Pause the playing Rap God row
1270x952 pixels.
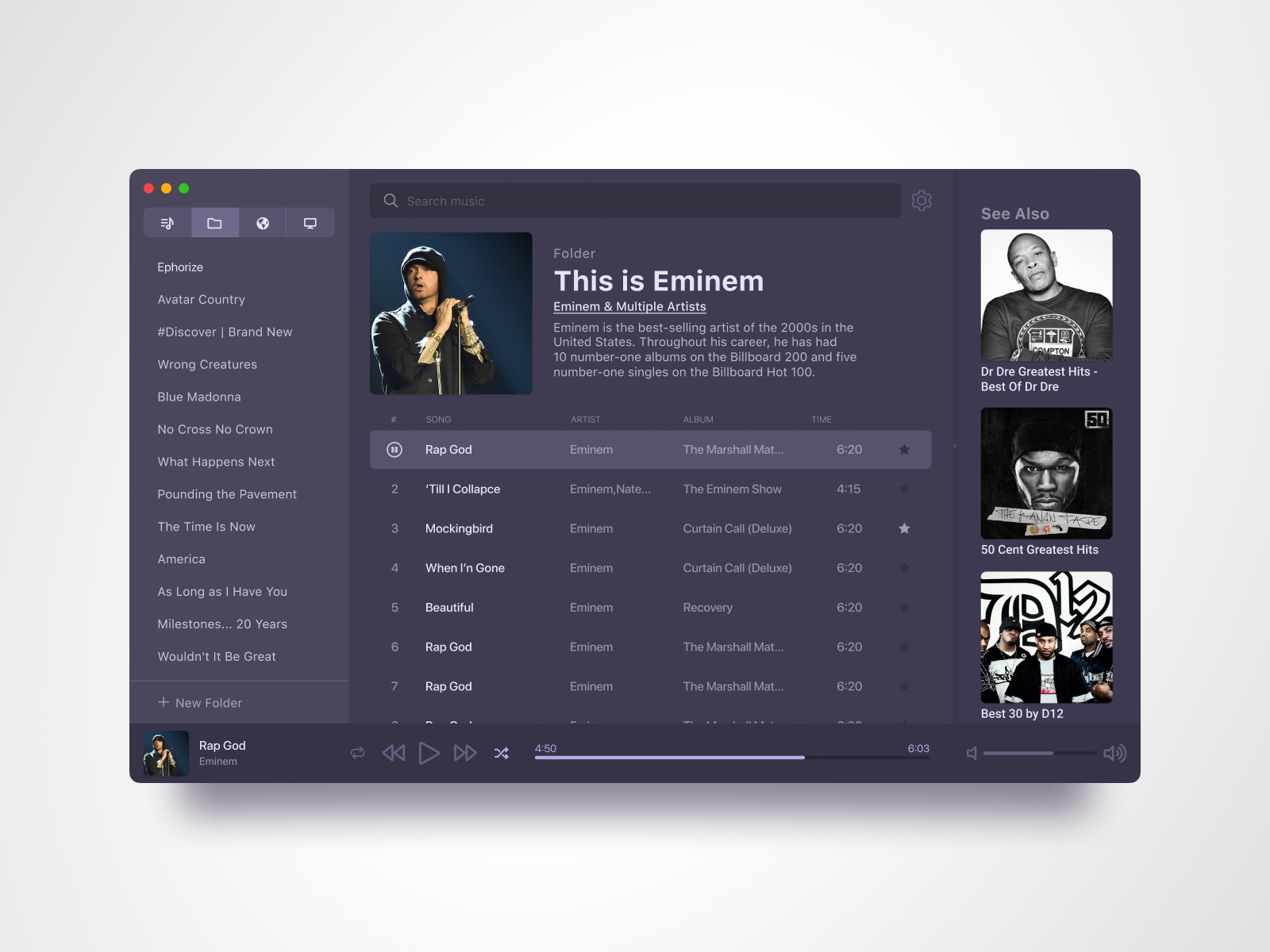[394, 450]
